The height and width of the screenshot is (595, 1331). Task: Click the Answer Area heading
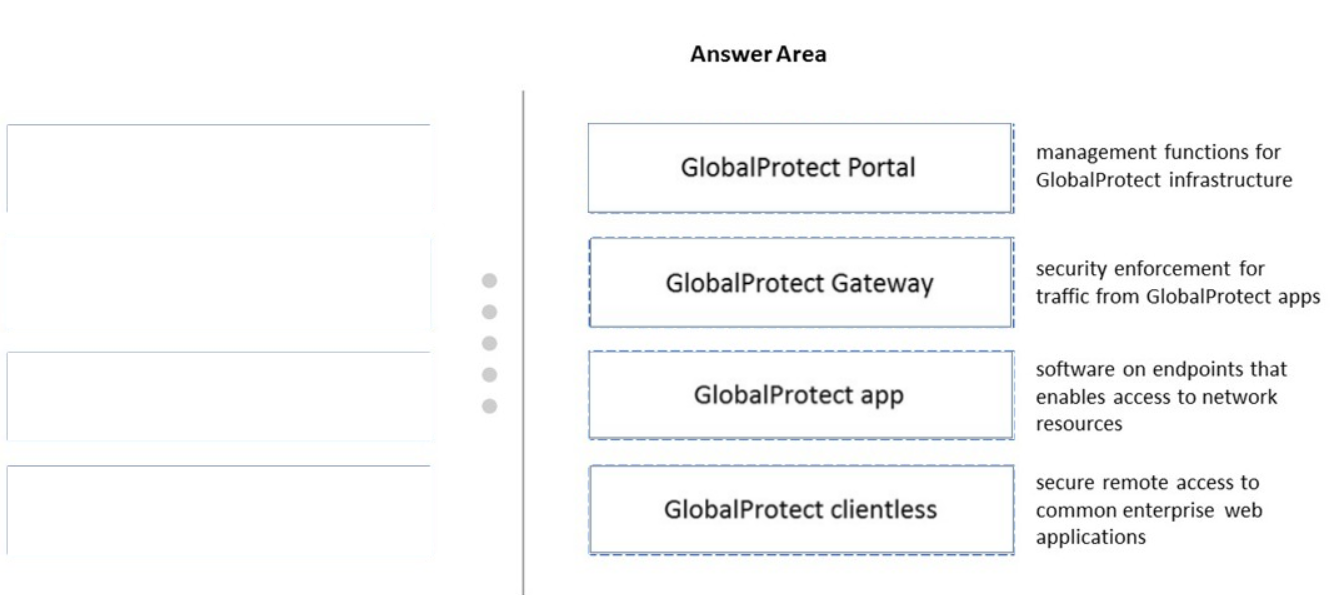758,55
